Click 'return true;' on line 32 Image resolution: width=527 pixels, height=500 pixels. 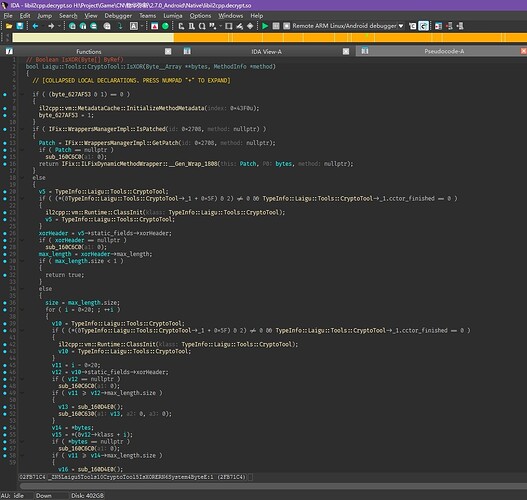65,275
